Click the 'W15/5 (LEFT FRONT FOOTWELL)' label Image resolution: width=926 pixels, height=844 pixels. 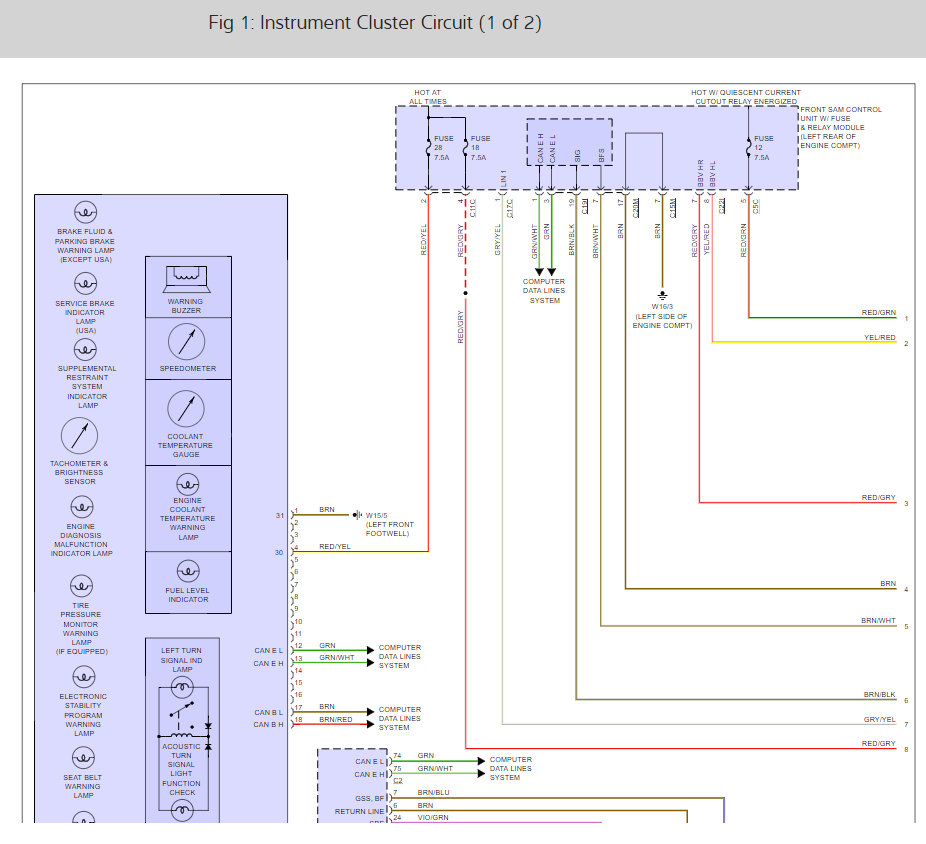[390, 524]
